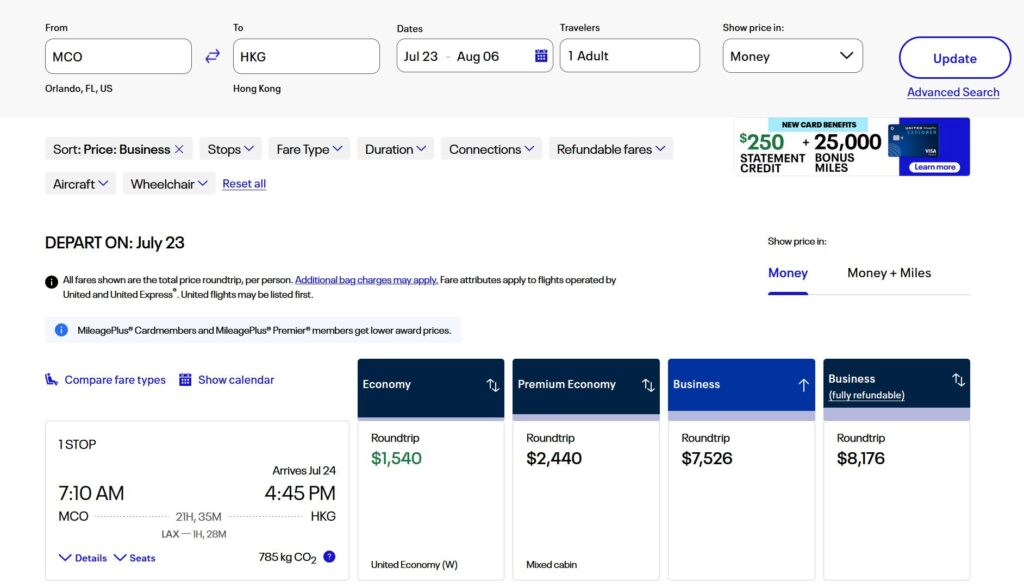Open Compare fare types
This screenshot has width=1024, height=587.
(x=106, y=380)
